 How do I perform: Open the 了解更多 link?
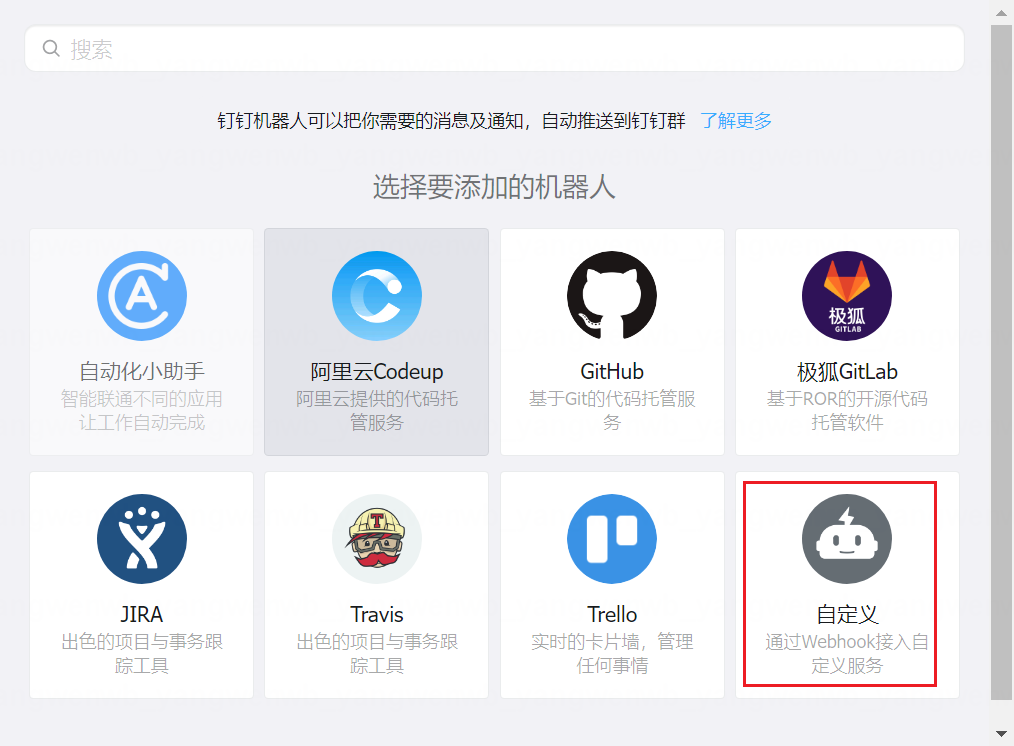tap(736, 121)
